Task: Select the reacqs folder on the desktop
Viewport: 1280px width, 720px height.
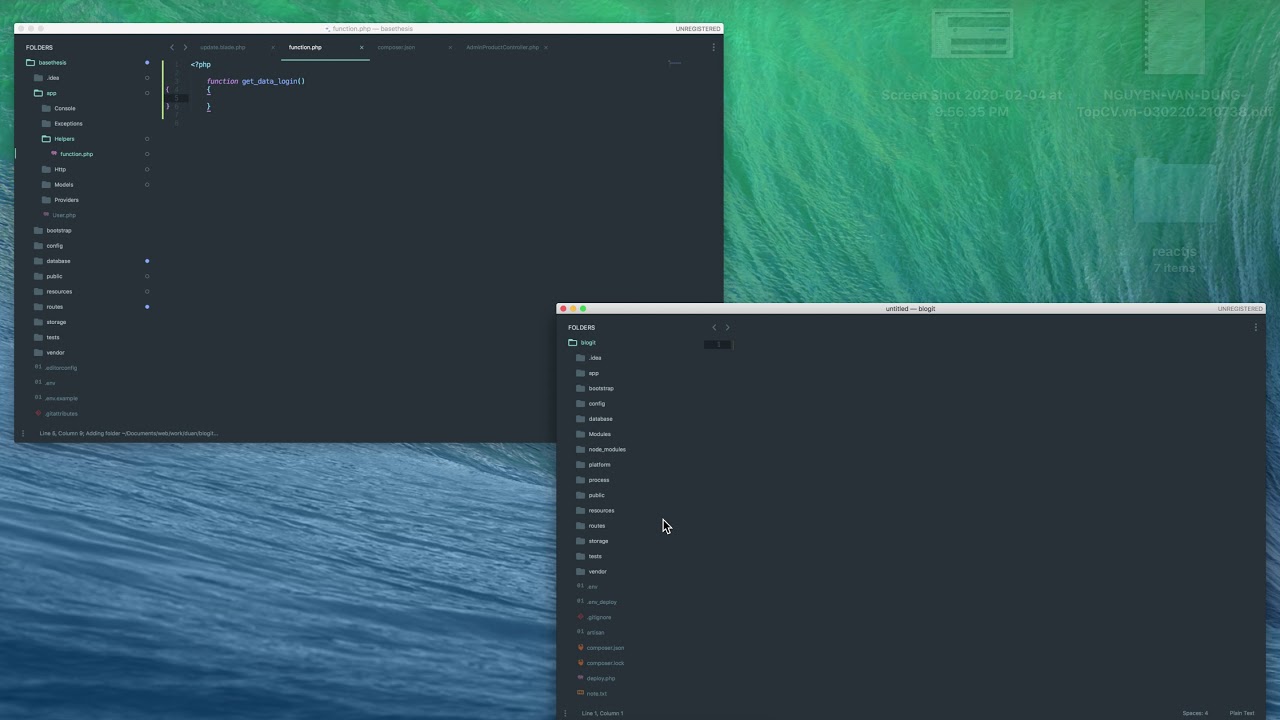Action: click(1174, 215)
